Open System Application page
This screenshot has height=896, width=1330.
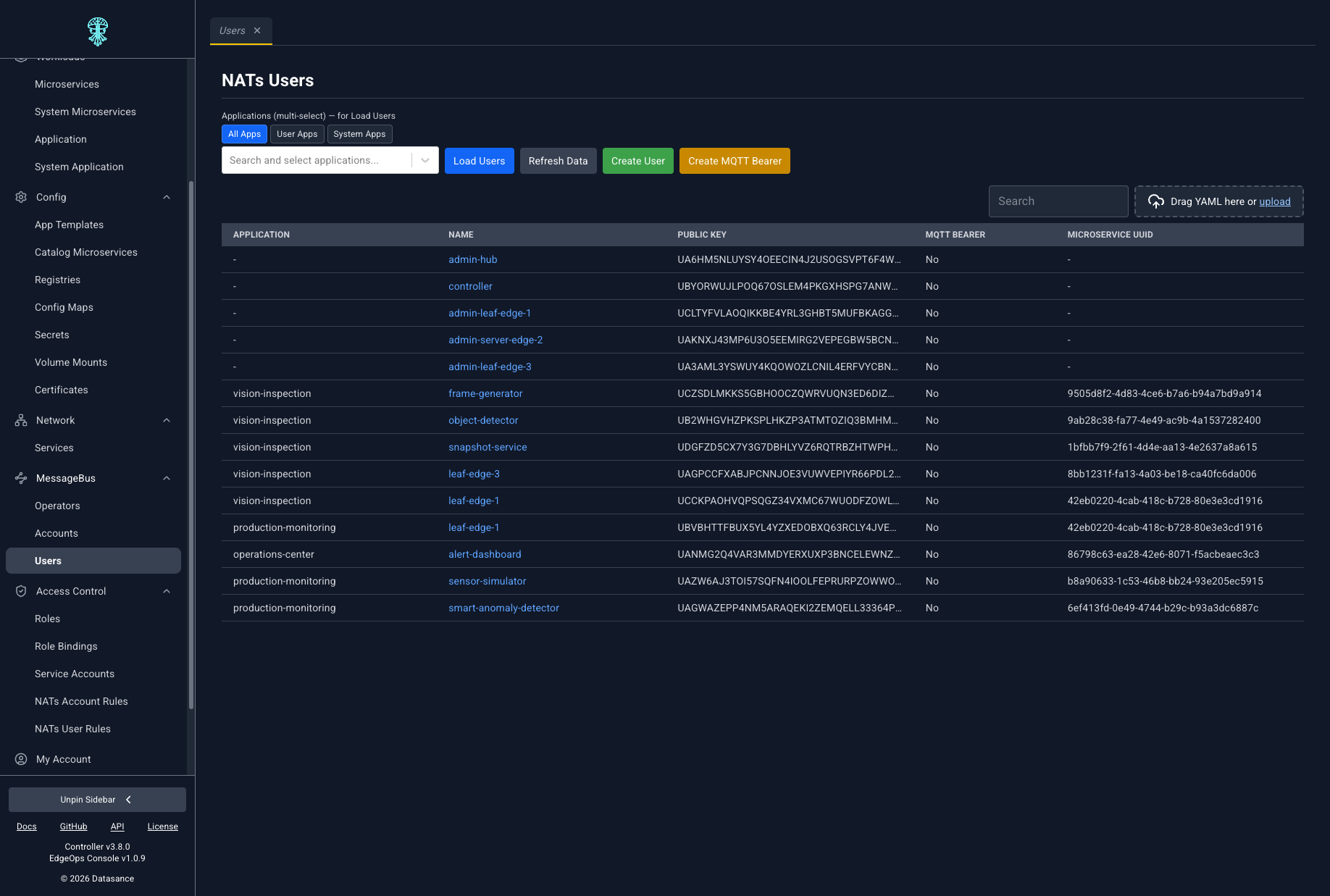pos(79,167)
